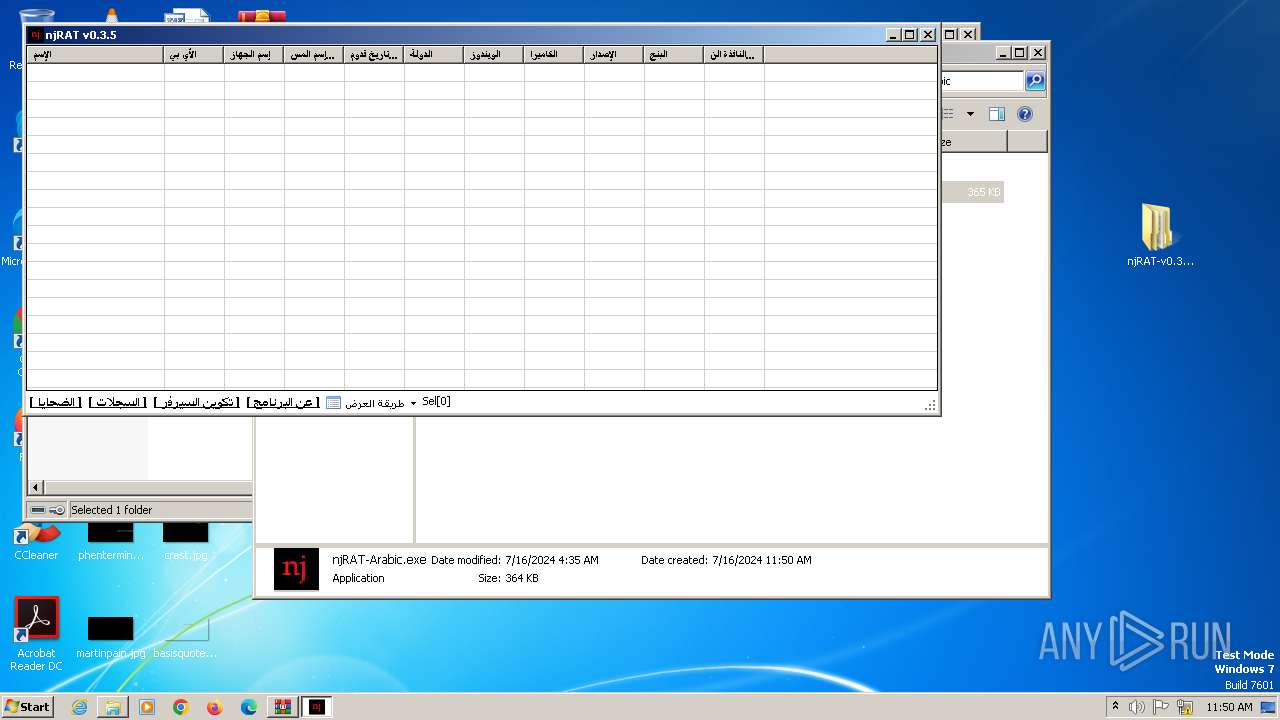Expand Explorer change view dropdown arrow
This screenshot has height=720, width=1280.
(x=970, y=114)
